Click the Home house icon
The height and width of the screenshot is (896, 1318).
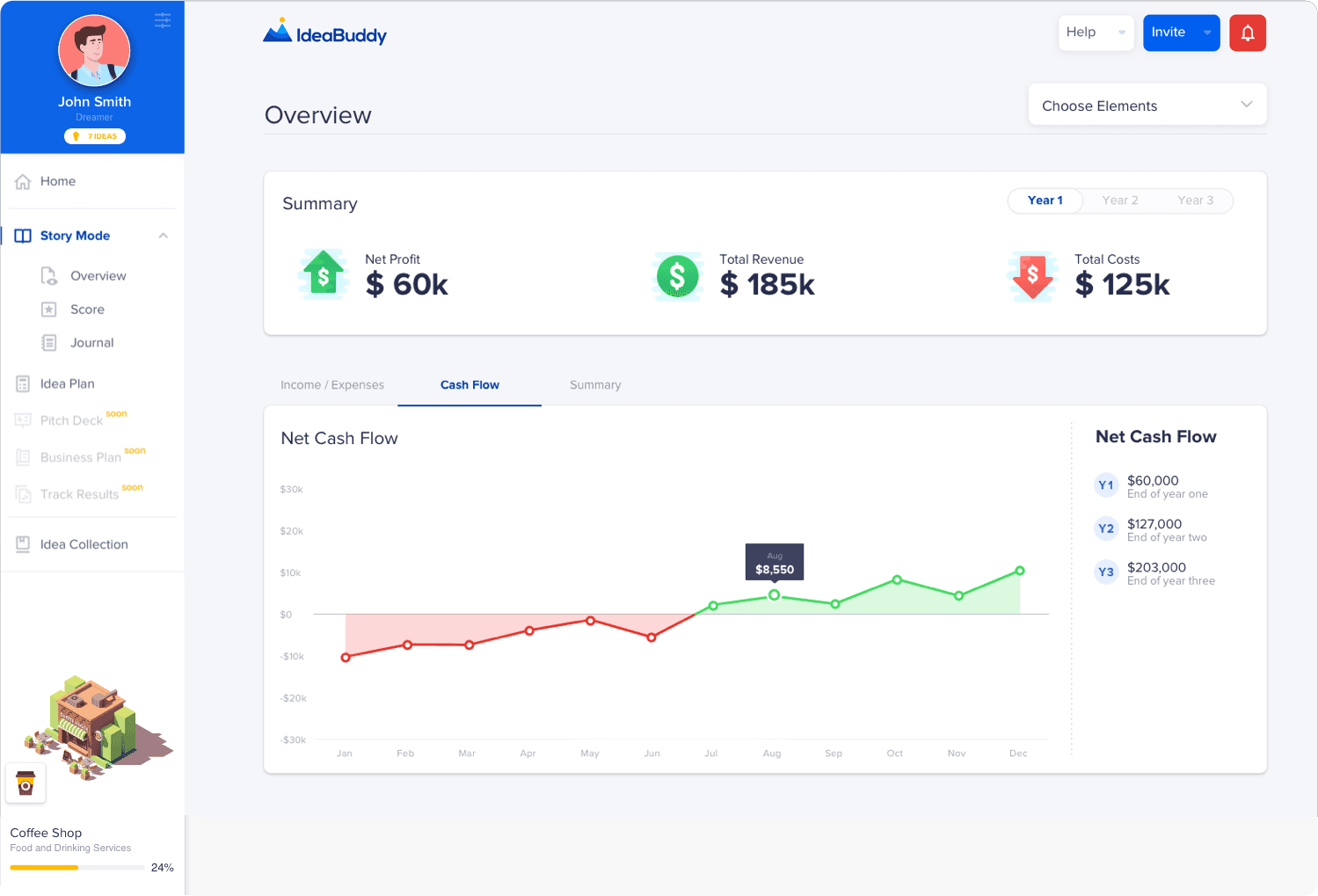click(23, 182)
